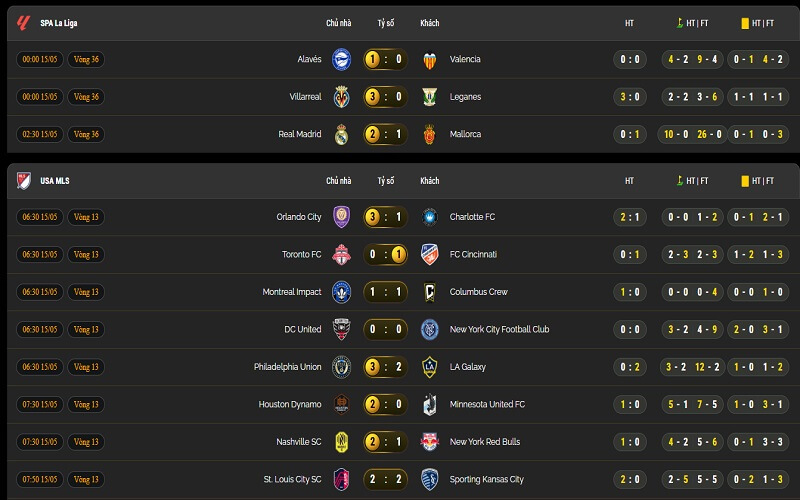Click the La Liga league logo icon
The width and height of the screenshot is (800, 500).
(x=23, y=23)
